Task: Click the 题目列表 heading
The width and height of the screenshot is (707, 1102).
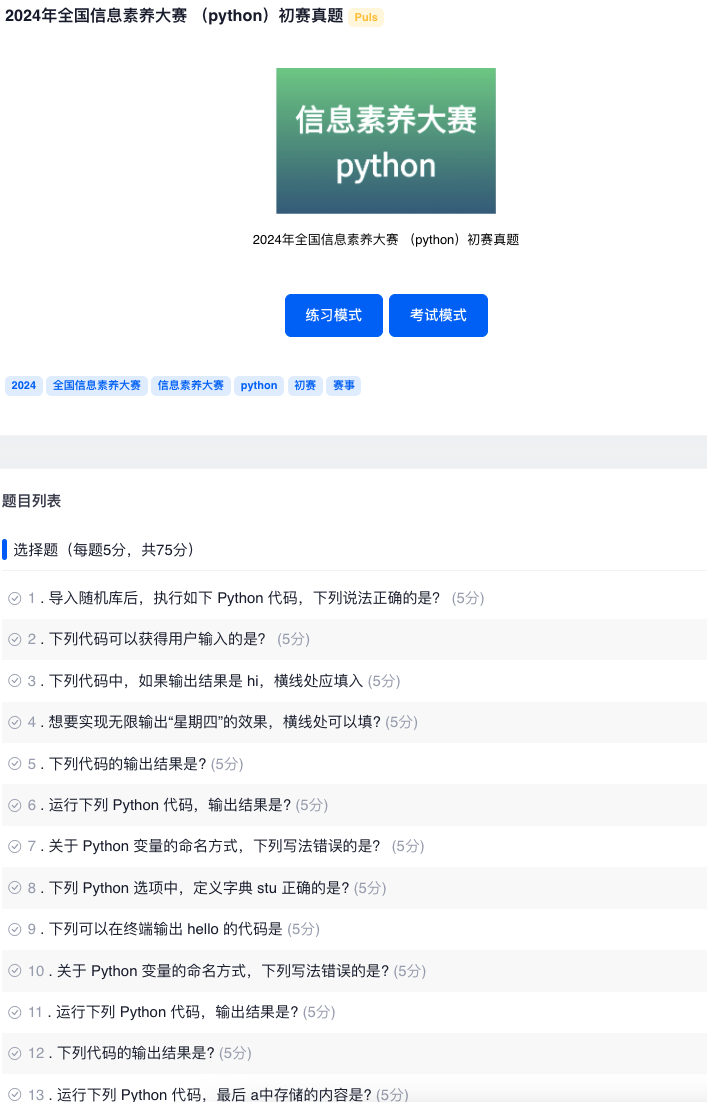Action: (x=32, y=501)
